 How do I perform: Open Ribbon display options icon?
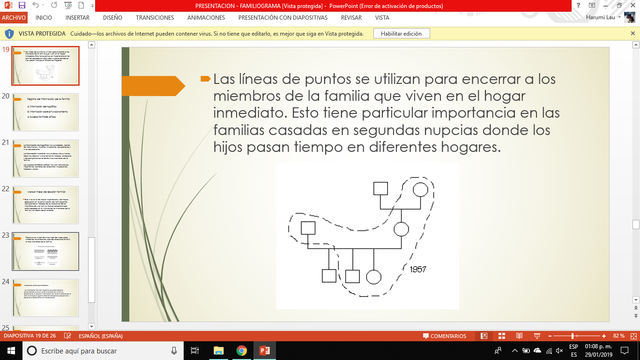coord(592,5)
